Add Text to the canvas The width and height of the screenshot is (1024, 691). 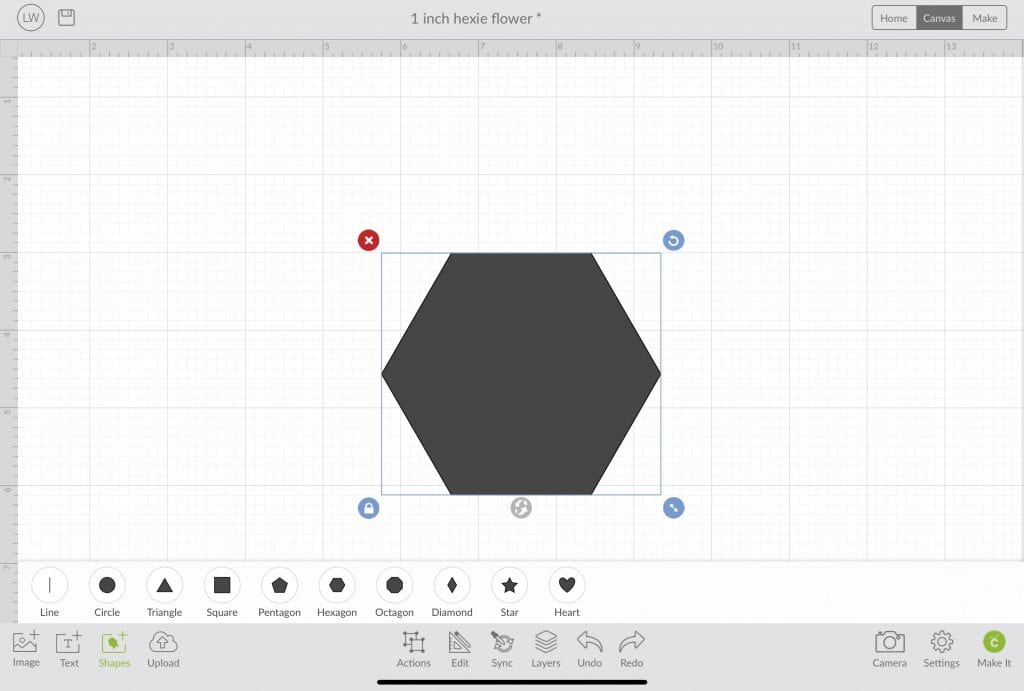(69, 649)
